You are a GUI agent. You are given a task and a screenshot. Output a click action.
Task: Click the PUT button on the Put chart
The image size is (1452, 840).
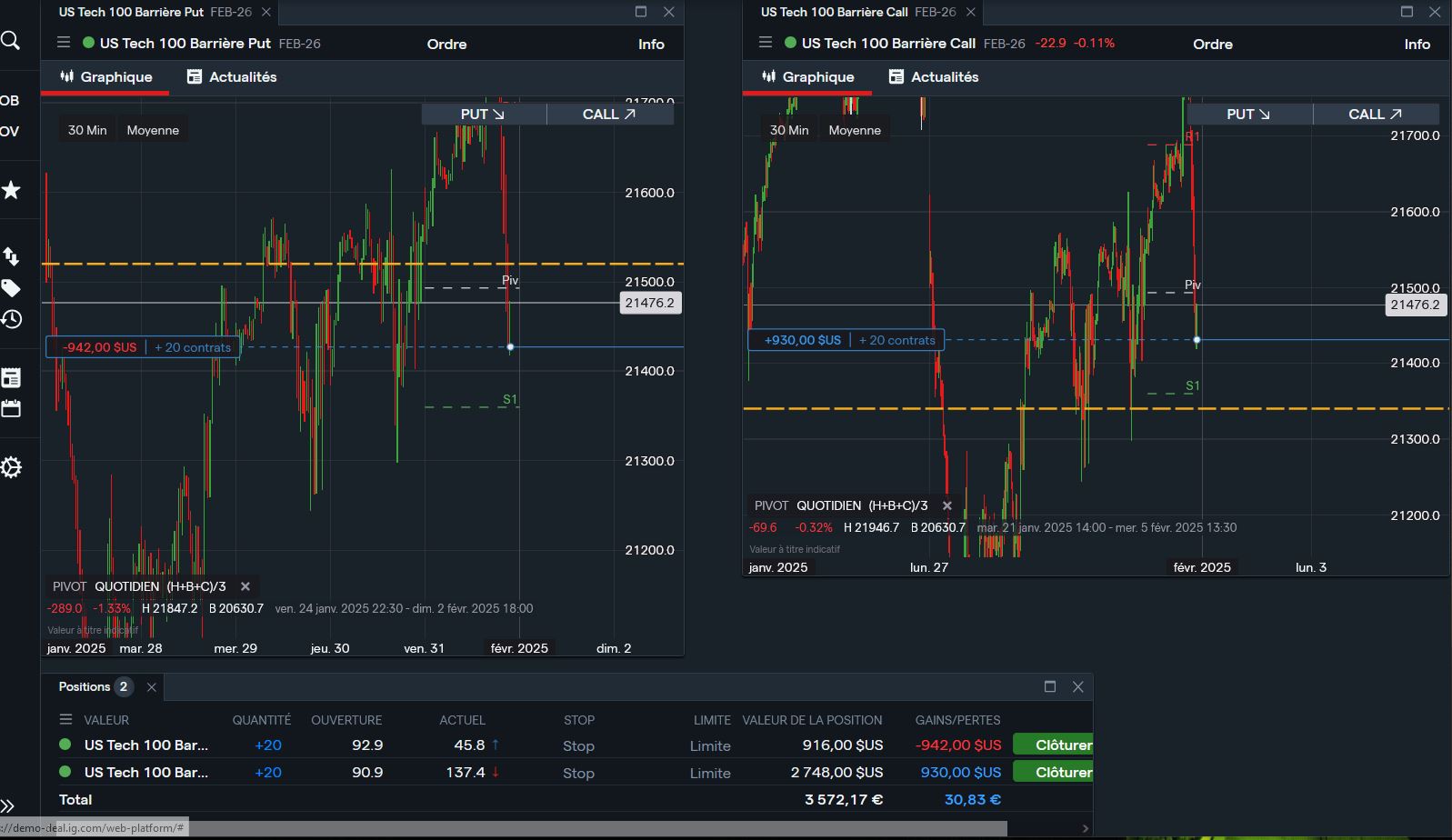pyautogui.click(x=484, y=114)
